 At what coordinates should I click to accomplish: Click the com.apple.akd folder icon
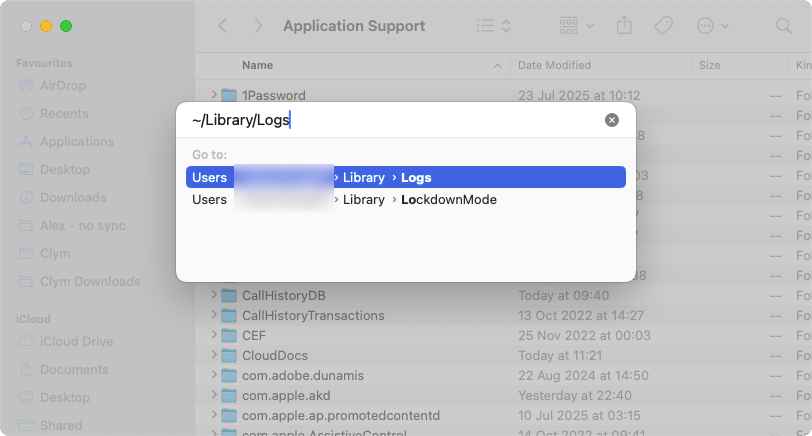(229, 396)
